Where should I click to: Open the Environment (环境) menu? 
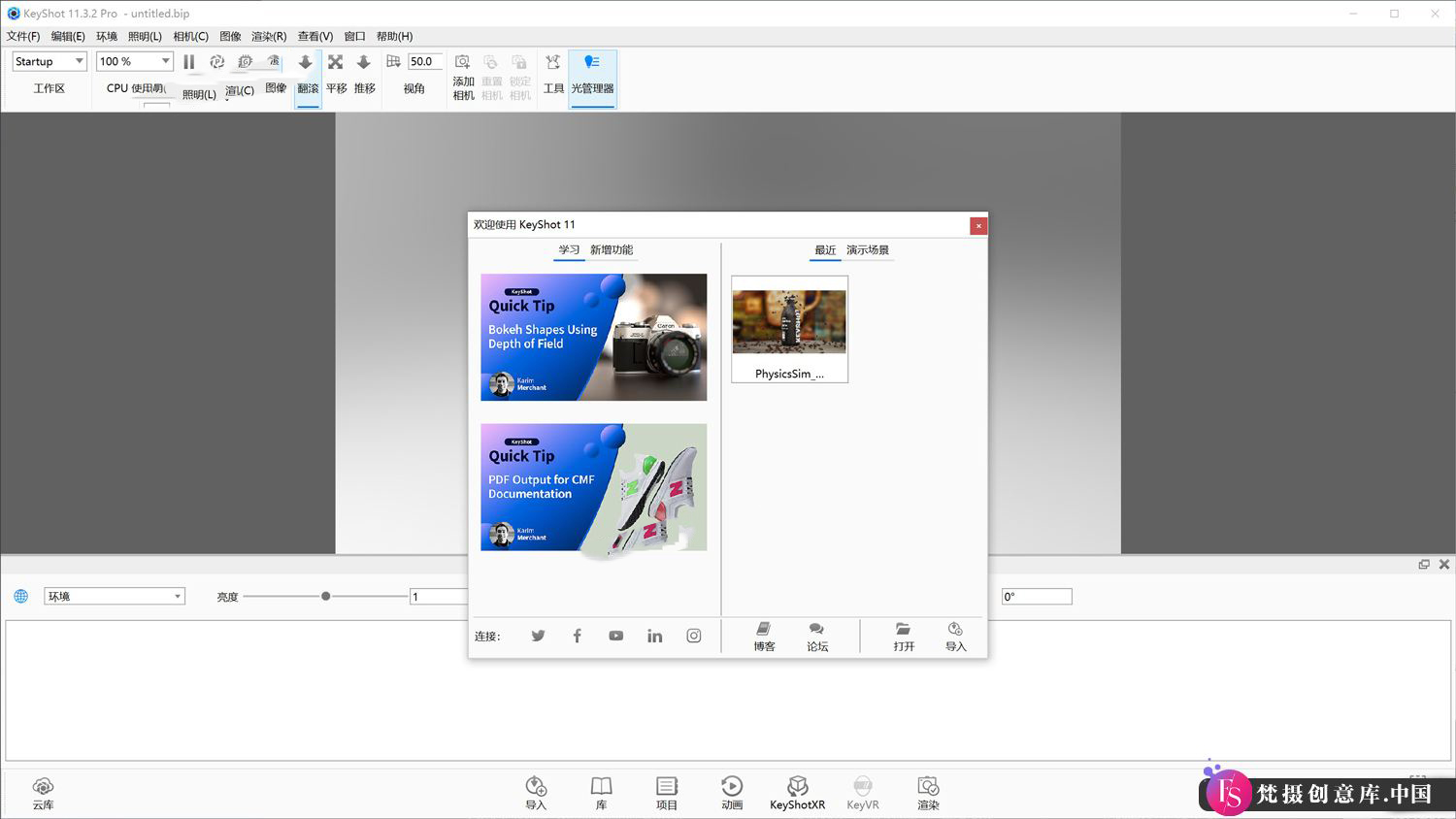click(x=107, y=36)
